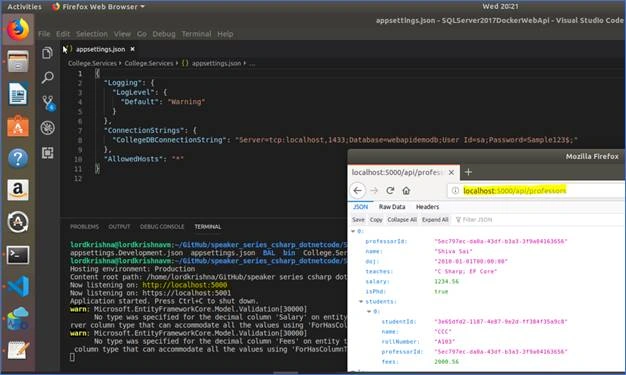Launch LibreOffice Writer from the dock
Image resolution: width=626 pixels, height=375 pixels.
click(x=18, y=94)
